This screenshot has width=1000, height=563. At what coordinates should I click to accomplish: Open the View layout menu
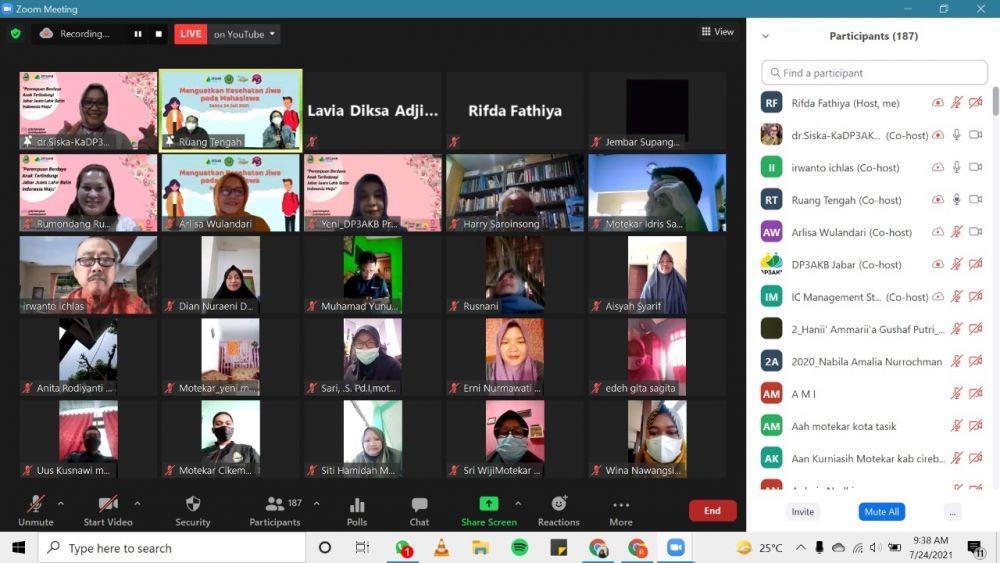(x=717, y=32)
